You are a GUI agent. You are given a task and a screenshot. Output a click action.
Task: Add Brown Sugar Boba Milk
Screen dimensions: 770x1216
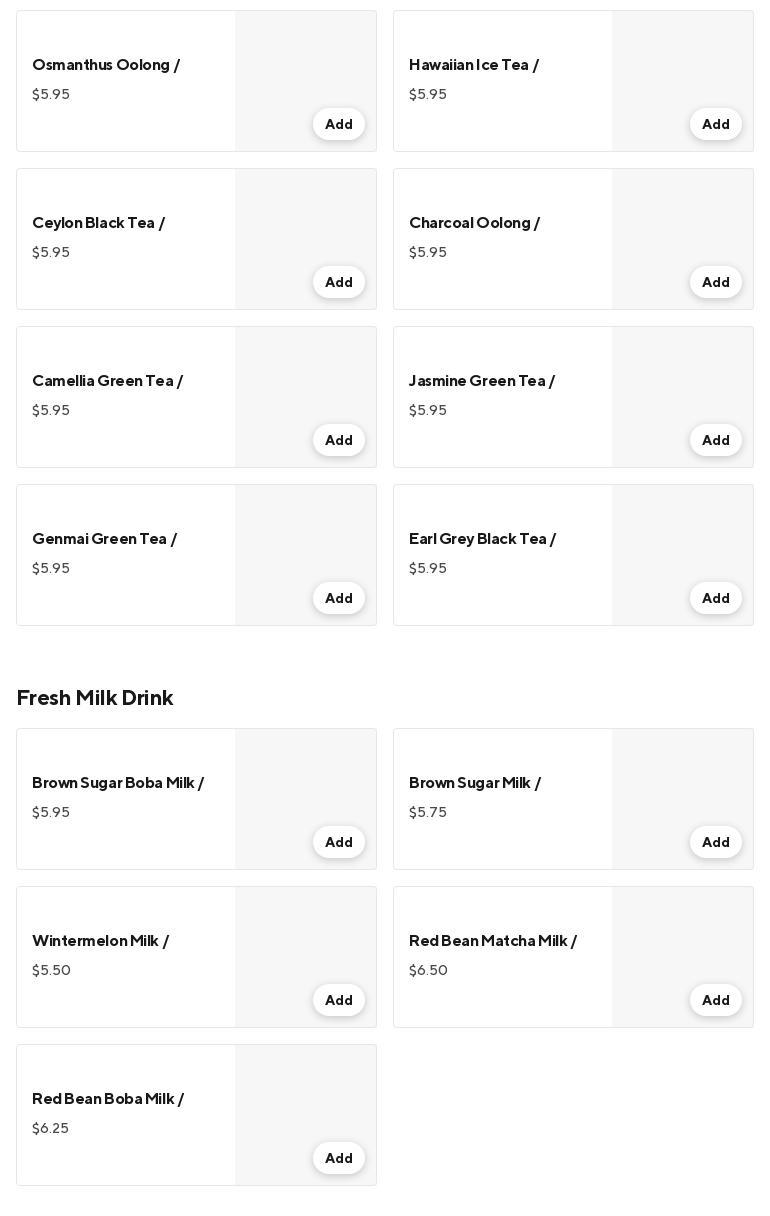[x=338, y=842]
